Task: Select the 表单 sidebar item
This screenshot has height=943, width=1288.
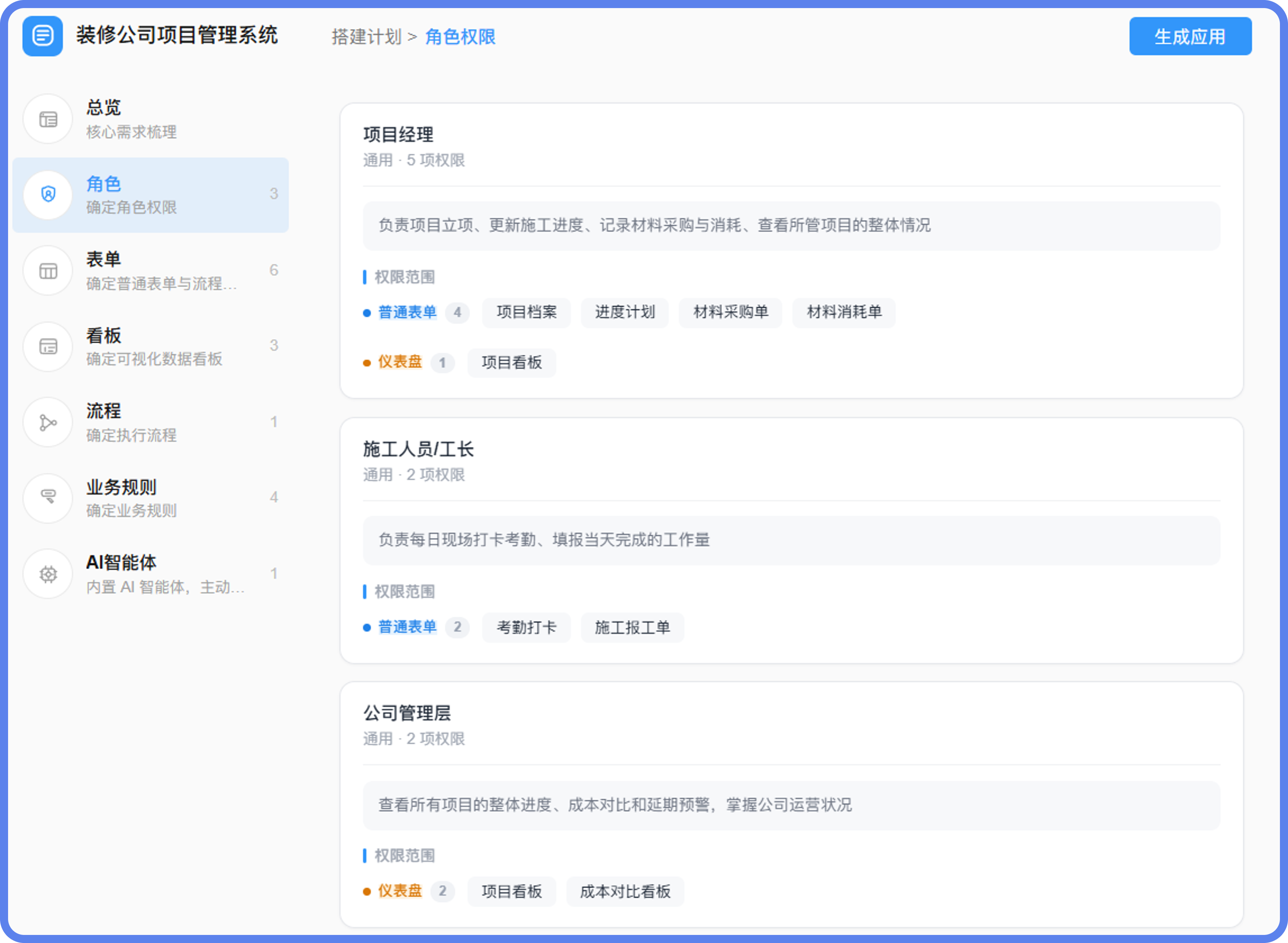Action: tap(151, 271)
